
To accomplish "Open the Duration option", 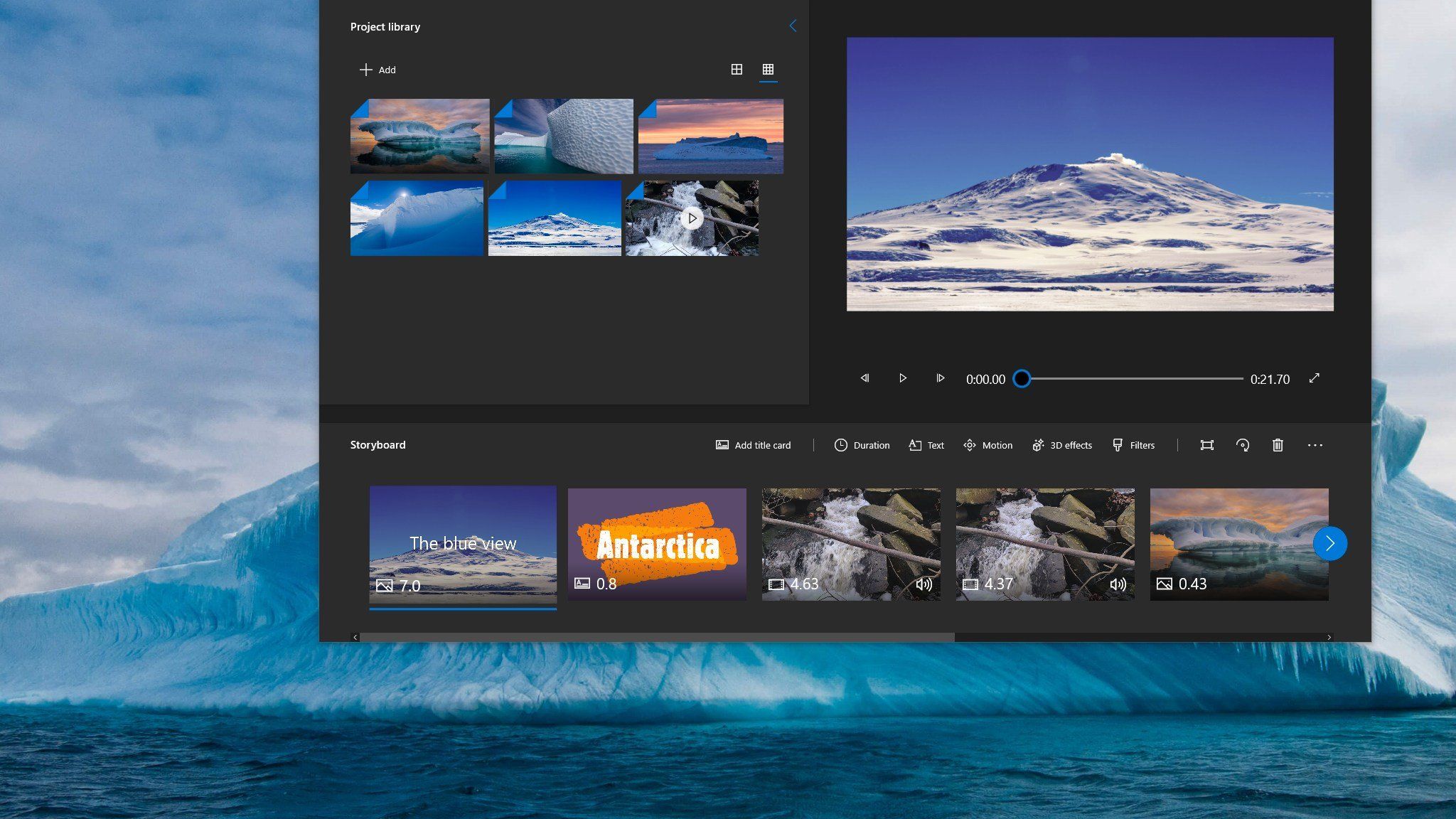I will (862, 445).
